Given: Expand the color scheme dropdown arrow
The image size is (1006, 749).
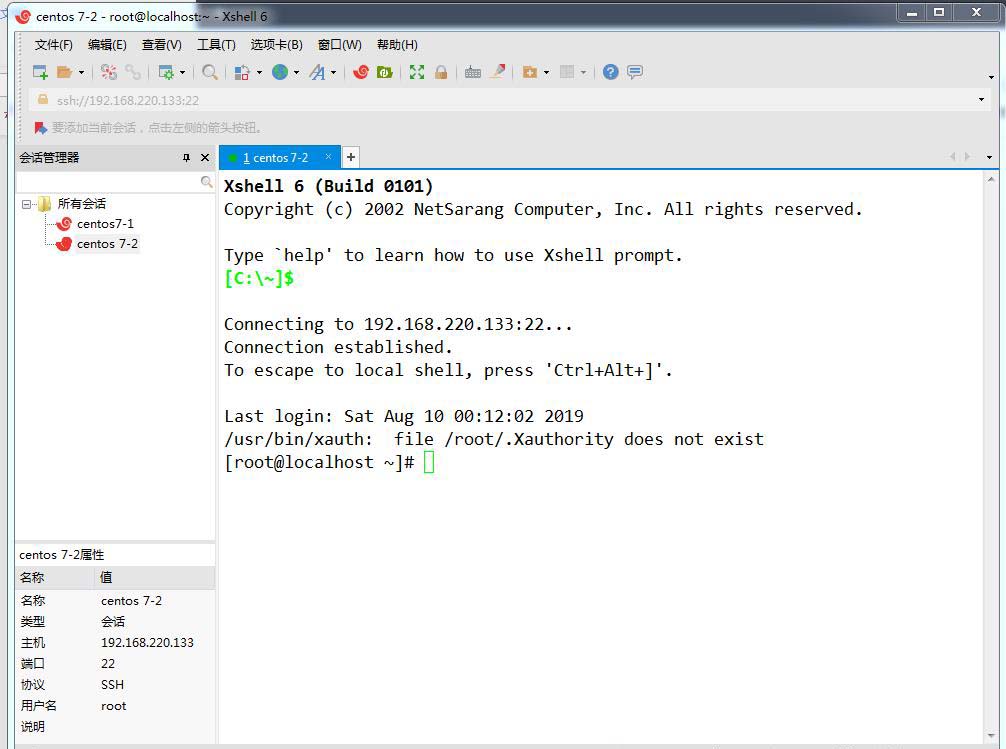Looking at the screenshot, I should tap(259, 73).
